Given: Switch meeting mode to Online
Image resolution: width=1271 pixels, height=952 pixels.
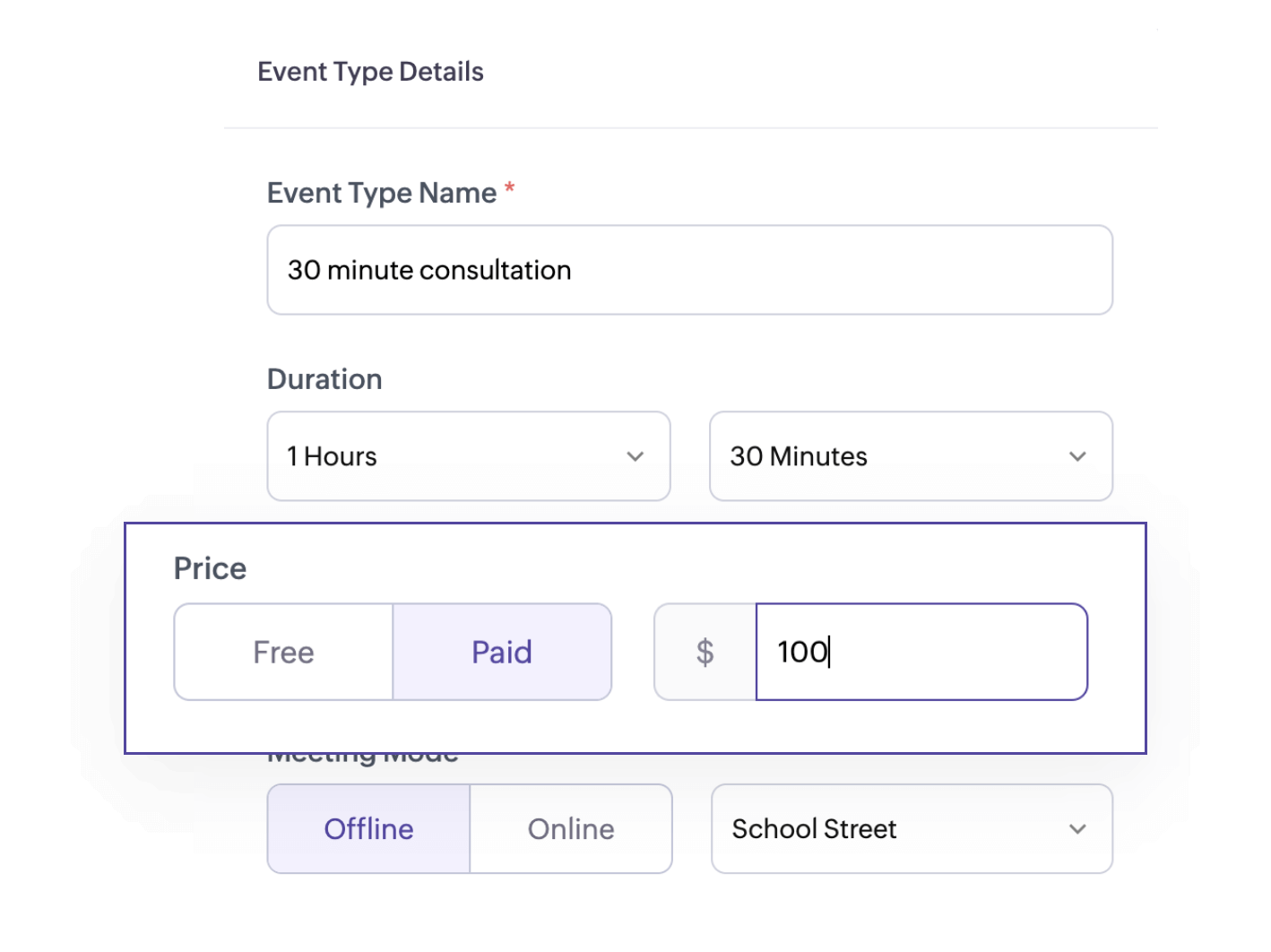Looking at the screenshot, I should coord(571,829).
